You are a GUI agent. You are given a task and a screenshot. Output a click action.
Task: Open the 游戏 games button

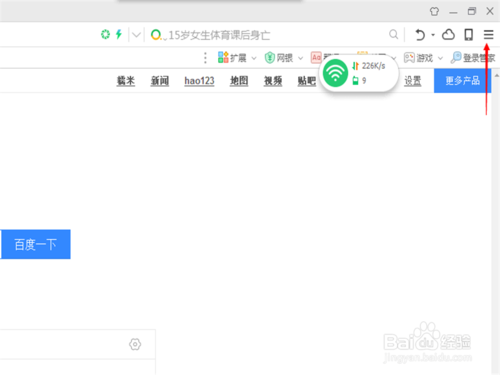tap(418, 58)
